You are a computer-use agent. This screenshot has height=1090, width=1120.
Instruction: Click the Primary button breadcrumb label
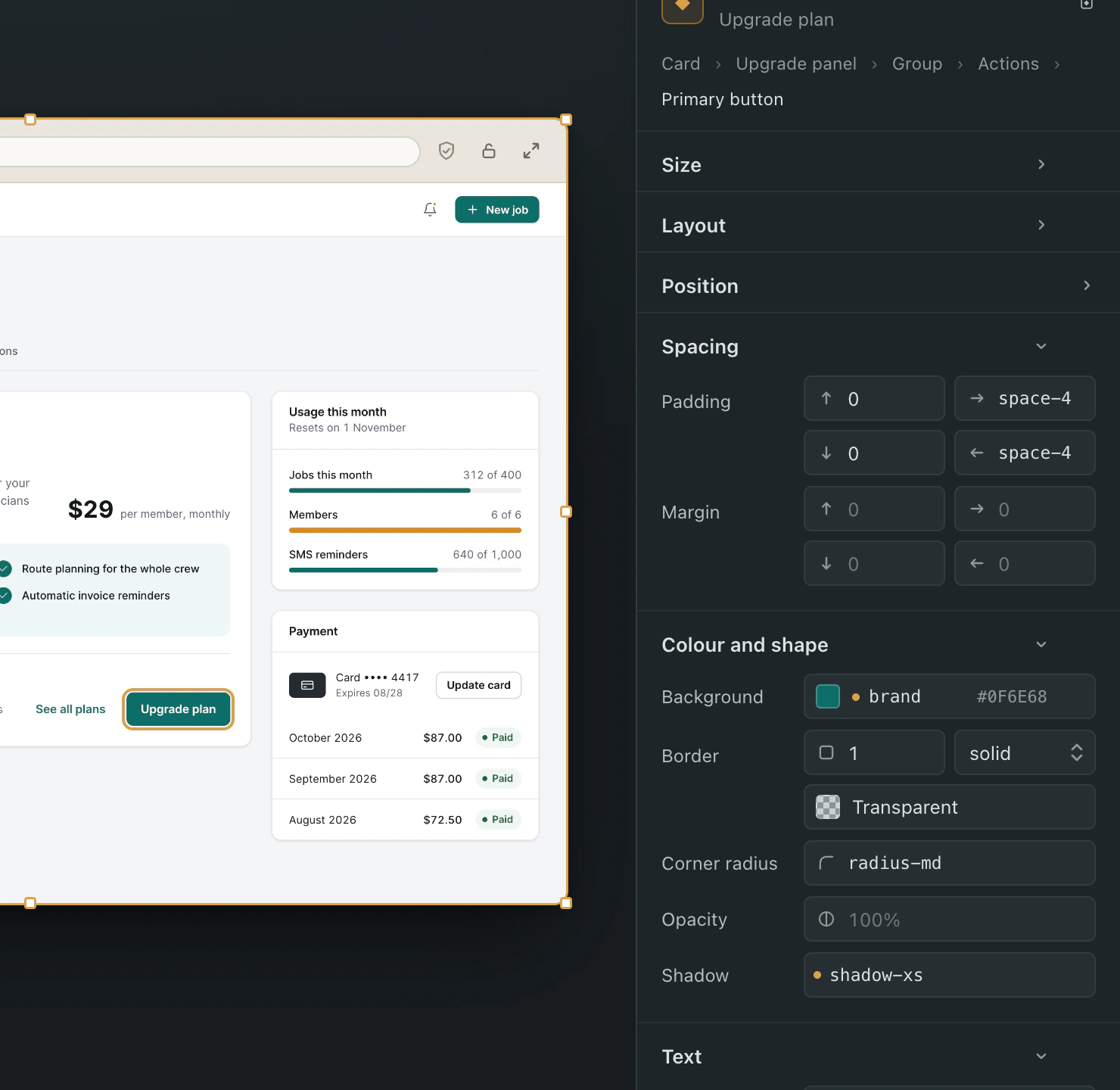click(722, 99)
